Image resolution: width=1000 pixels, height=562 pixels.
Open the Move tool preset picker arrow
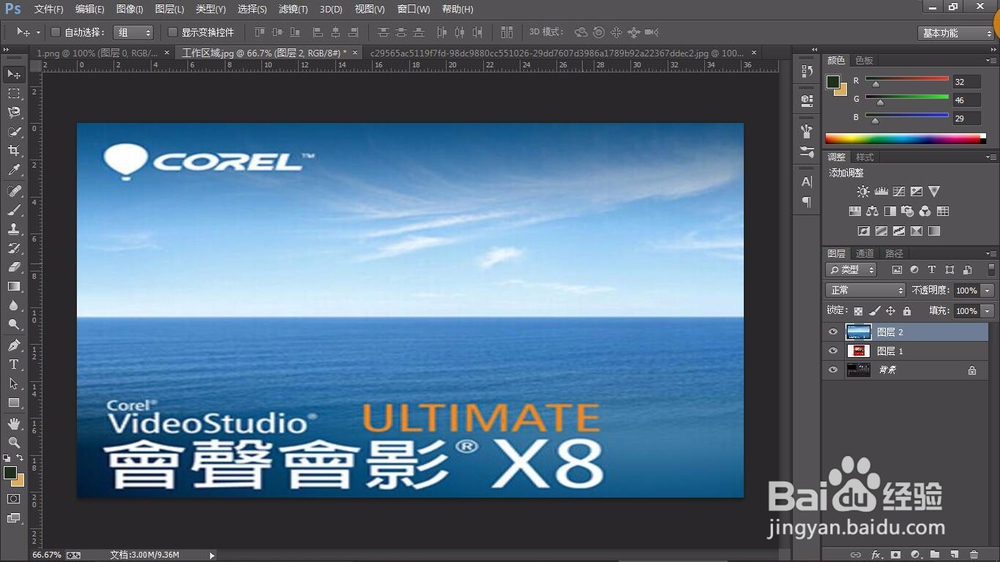(x=38, y=32)
